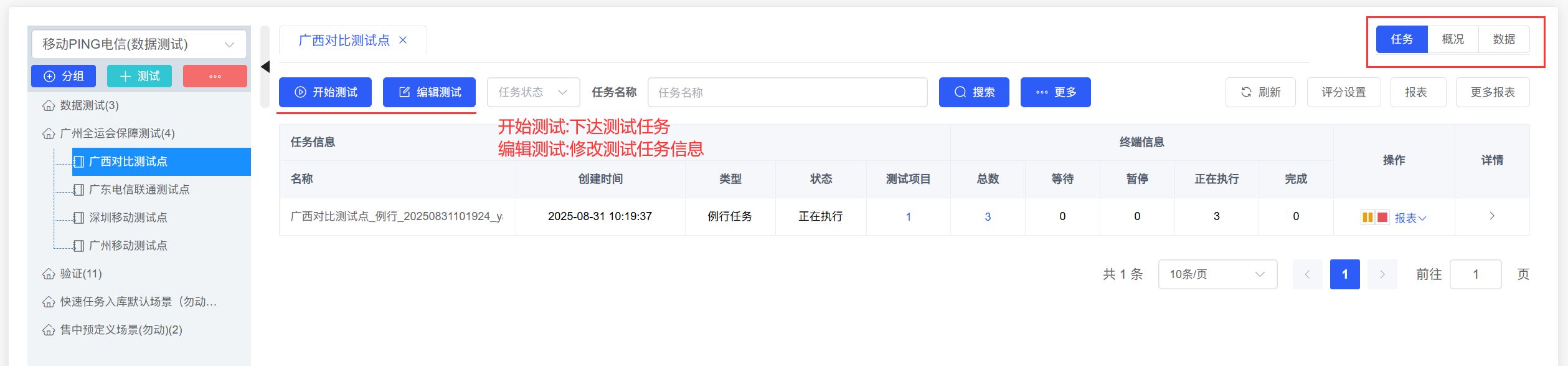Expand the 验证(11) group
The image size is (1568, 366).
[80, 274]
